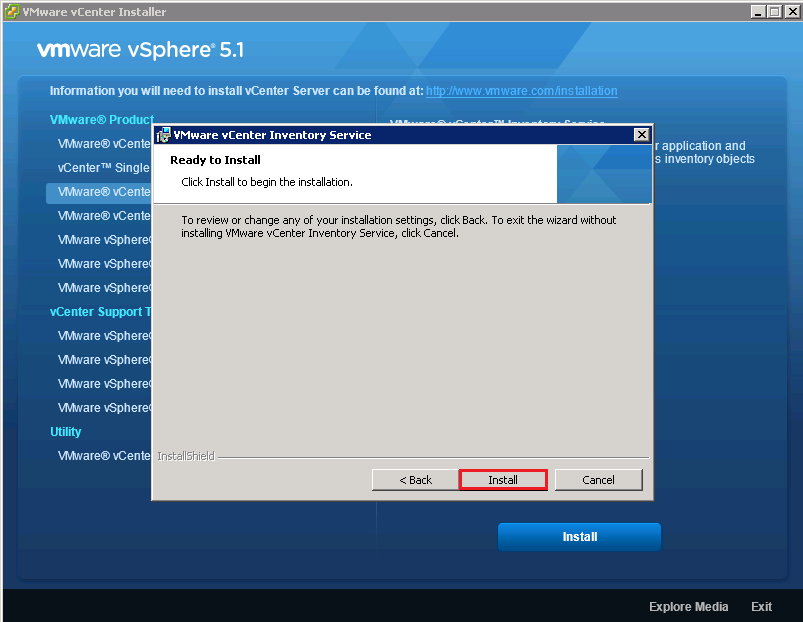
Task: Open the vmware.com/installation link
Action: (x=521, y=91)
